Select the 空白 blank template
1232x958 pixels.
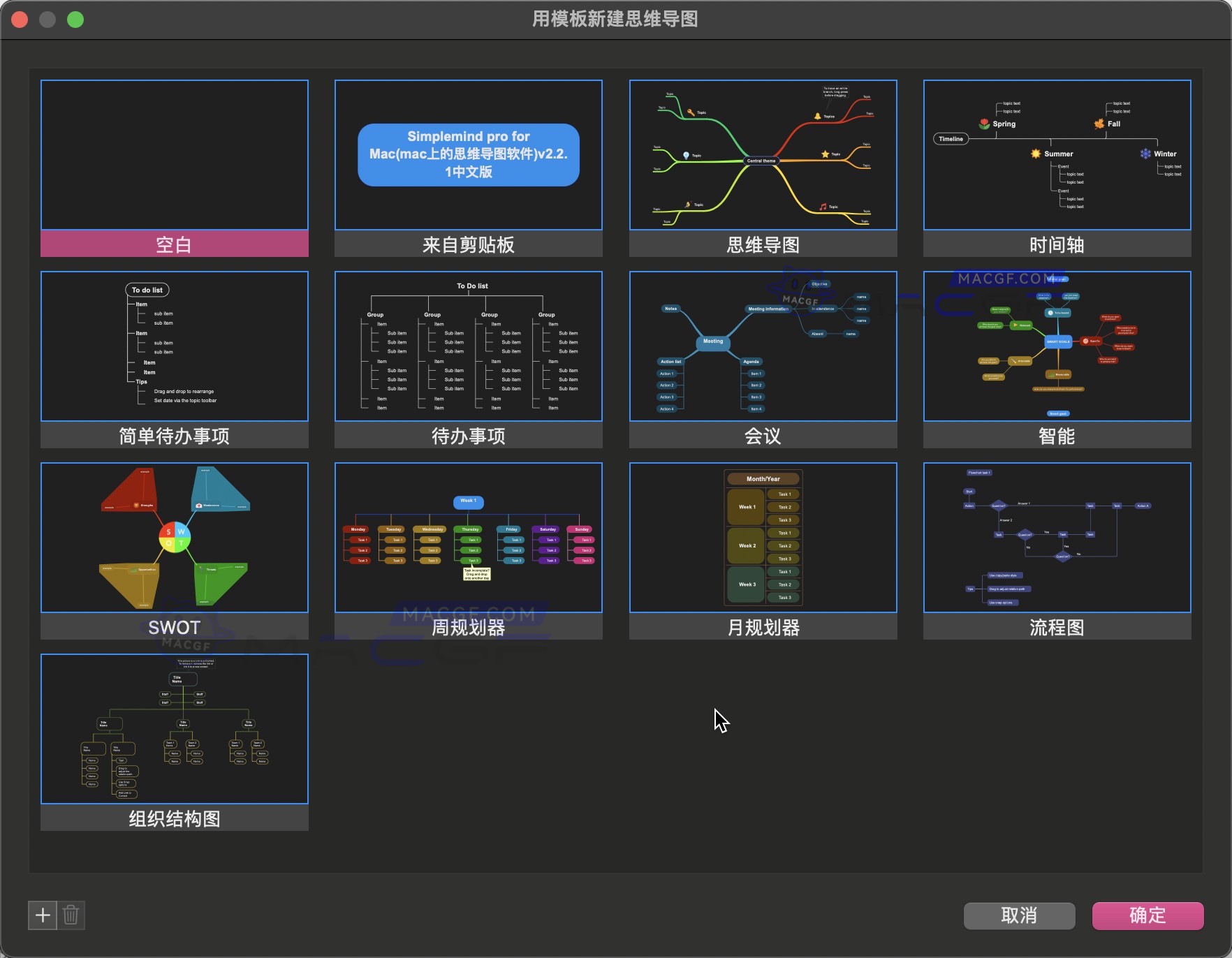pyautogui.click(x=174, y=155)
